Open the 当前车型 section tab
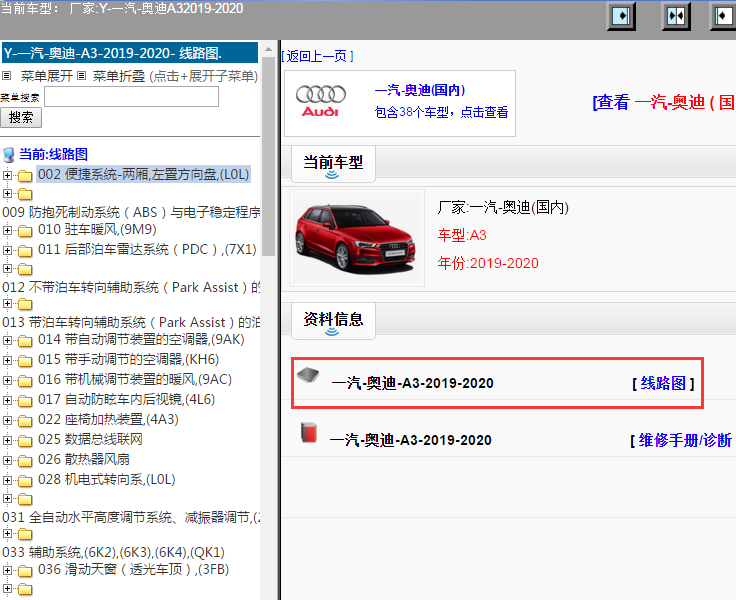Screen dimensions: 736x600 (x=333, y=163)
